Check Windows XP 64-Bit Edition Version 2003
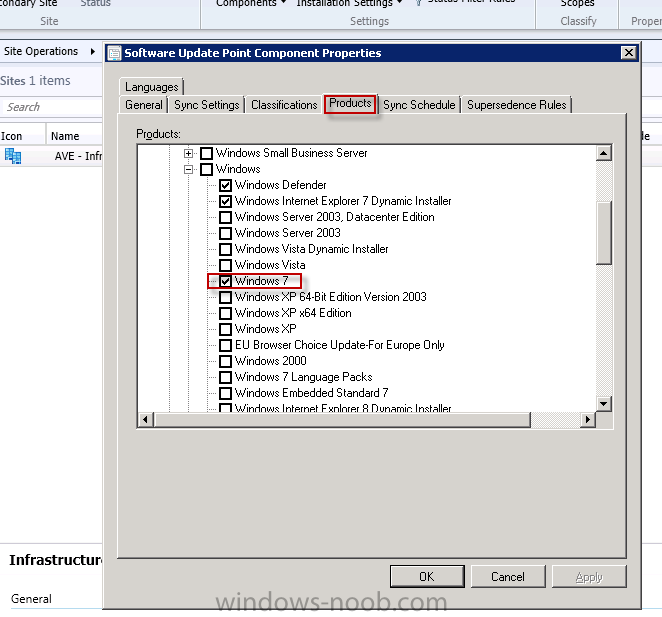Image resolution: width=662 pixels, height=617 pixels. [x=225, y=297]
